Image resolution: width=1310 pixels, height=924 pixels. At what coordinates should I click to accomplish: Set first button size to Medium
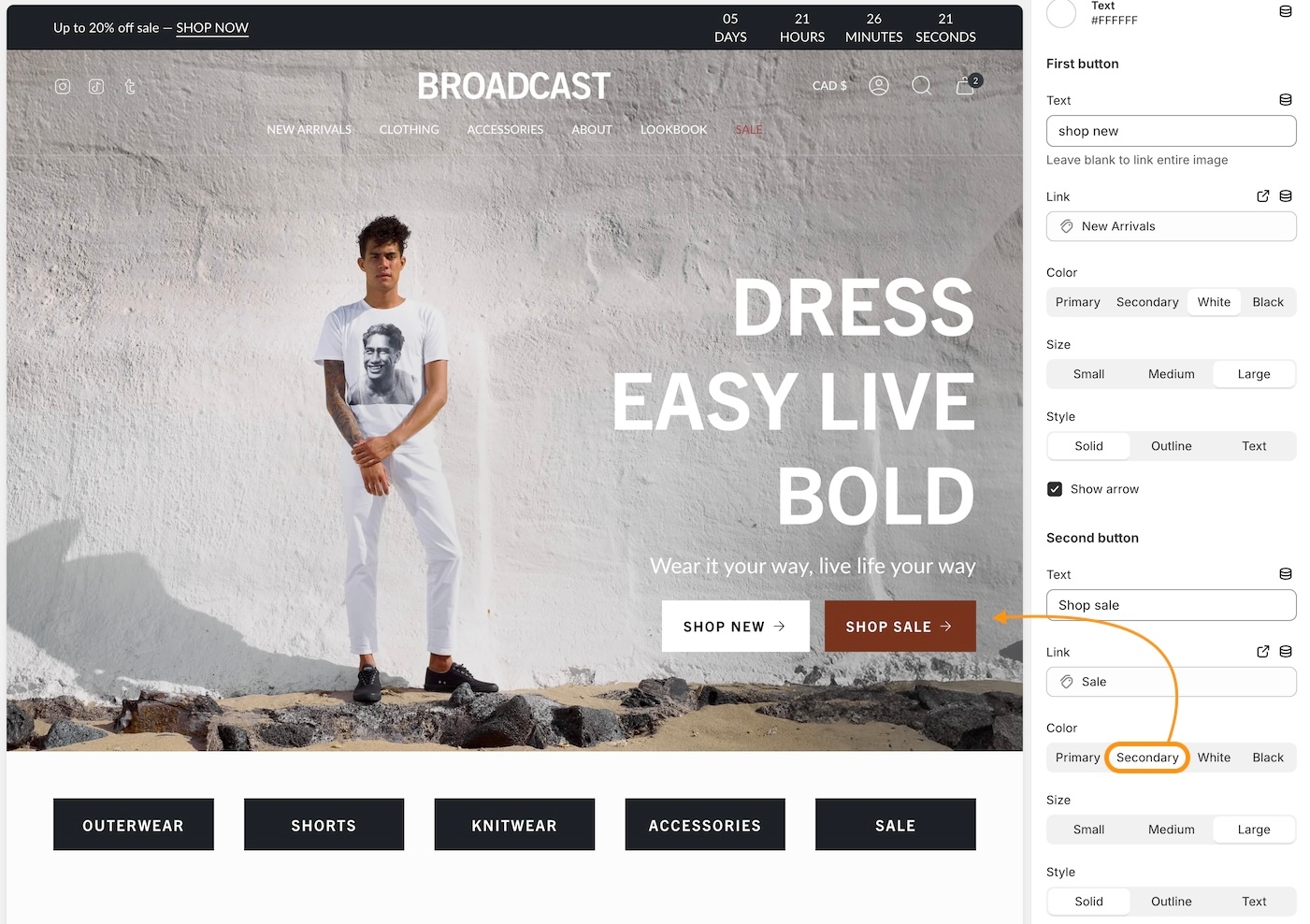point(1171,374)
